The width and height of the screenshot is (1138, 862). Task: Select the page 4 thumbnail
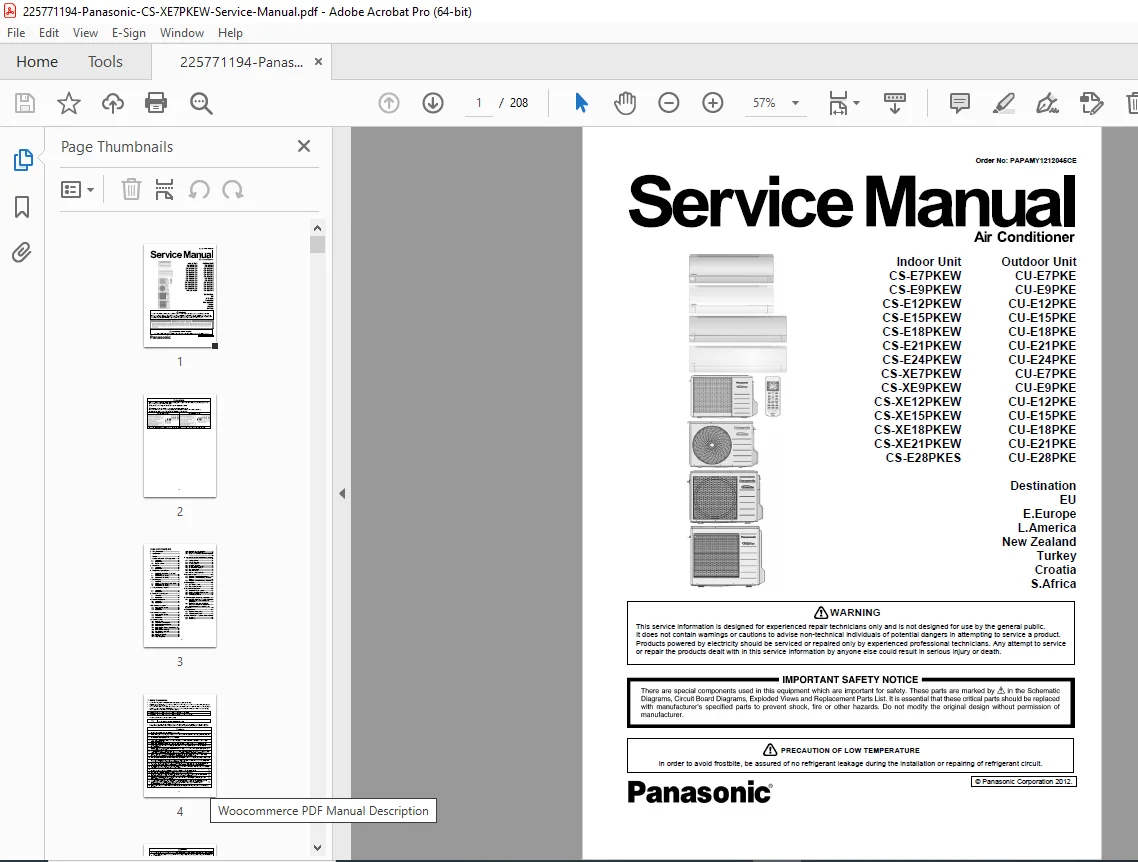point(180,746)
